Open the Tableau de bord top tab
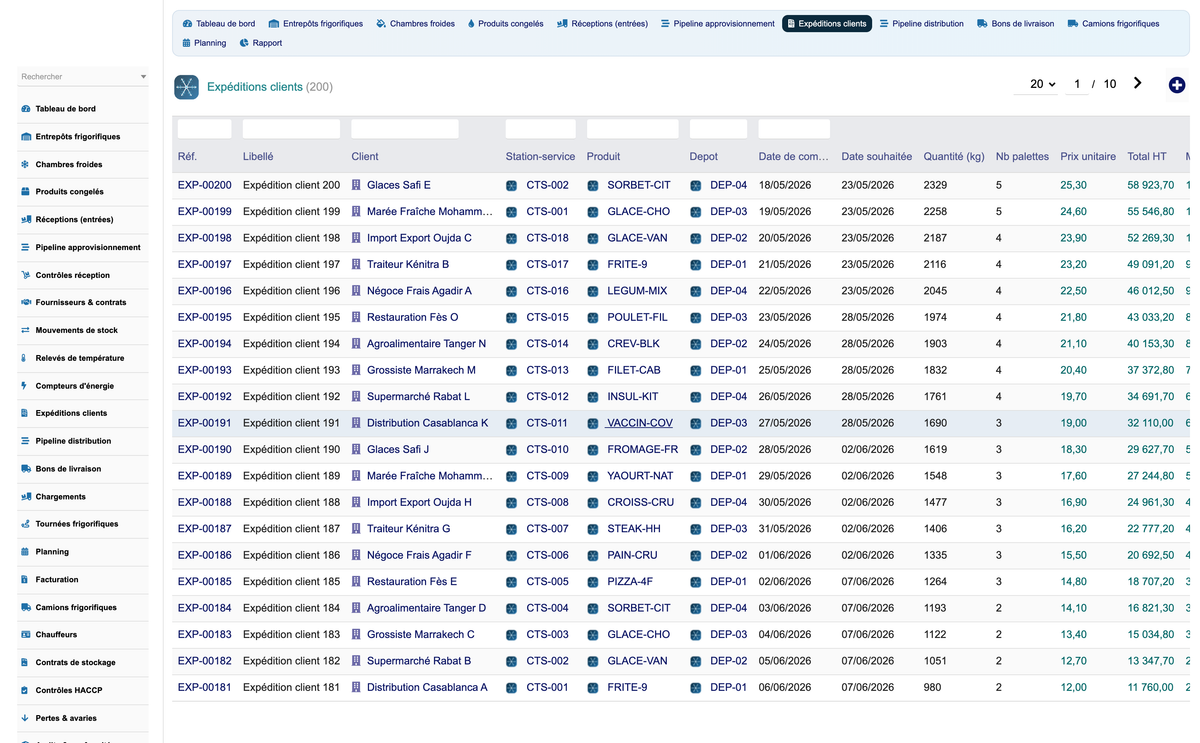Viewport: 1200px width, 743px height. (218, 24)
